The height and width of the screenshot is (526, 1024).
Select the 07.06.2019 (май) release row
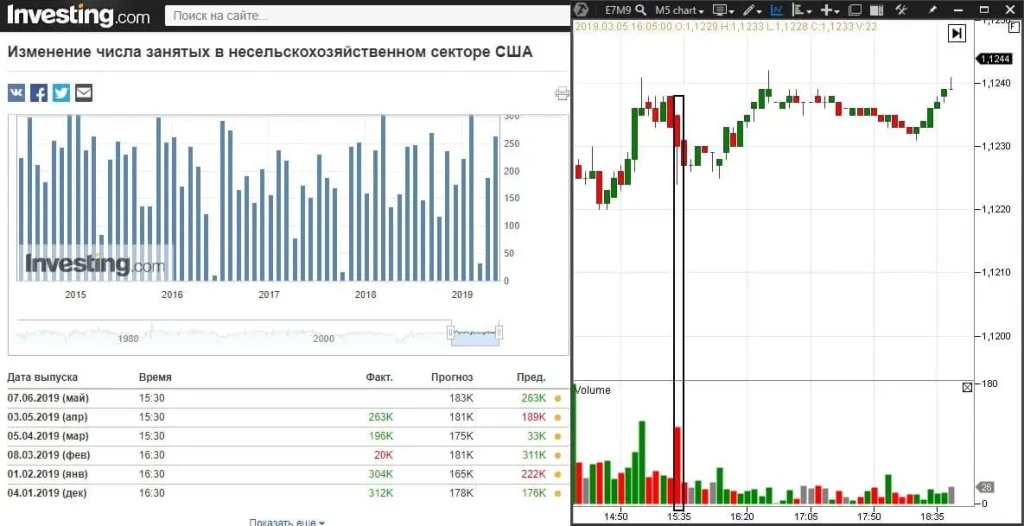tap(285, 398)
